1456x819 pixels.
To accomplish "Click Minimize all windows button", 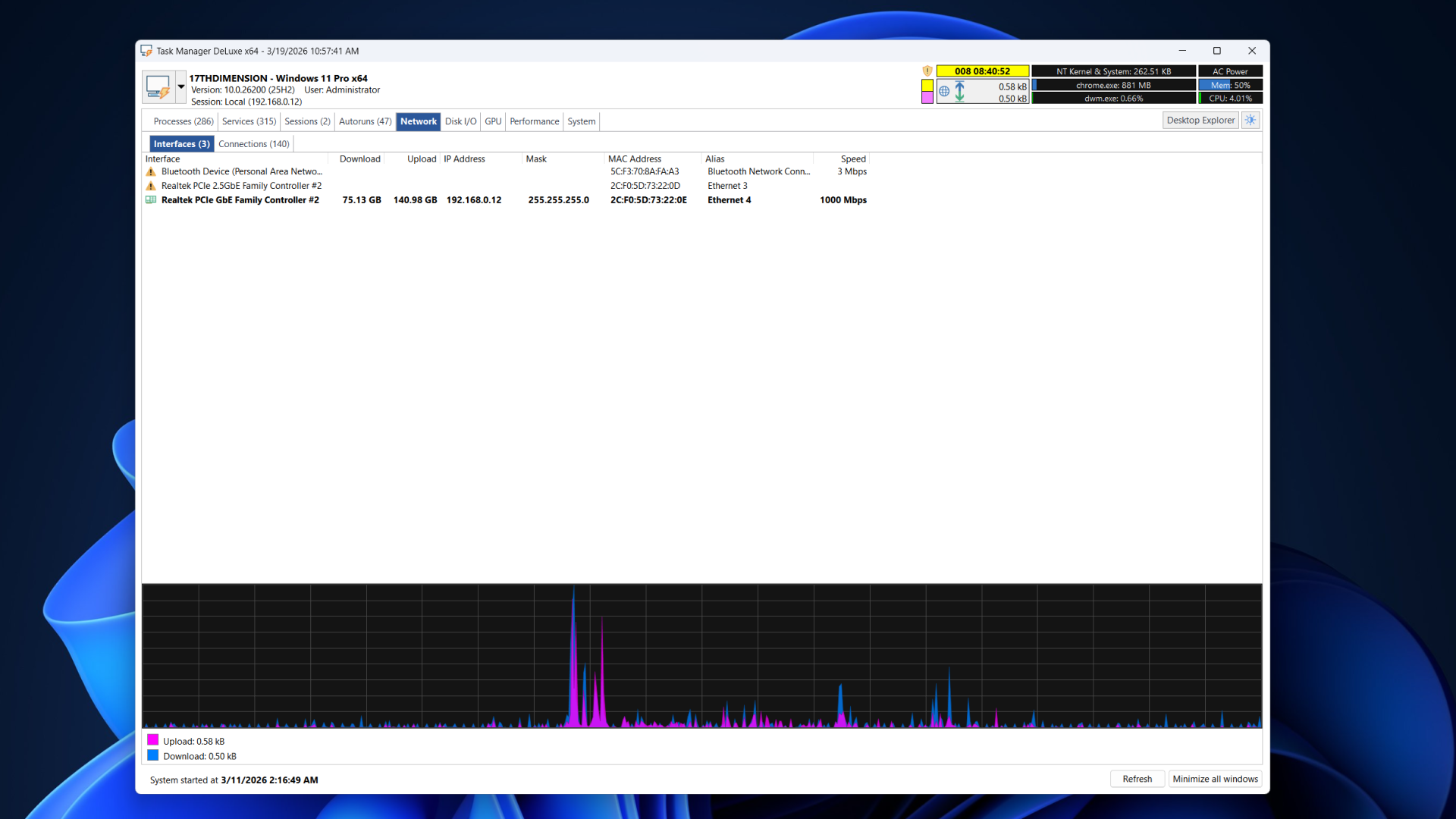I will coord(1215,779).
